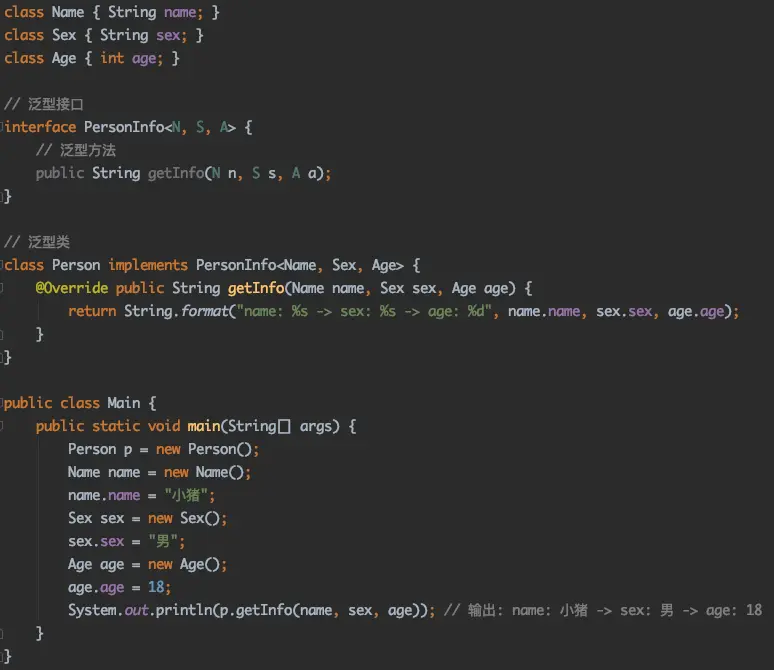Image resolution: width=774 pixels, height=670 pixels.
Task: Click 'PersonInfo<Name, Sex, Age>' after implements
Action: (300, 265)
